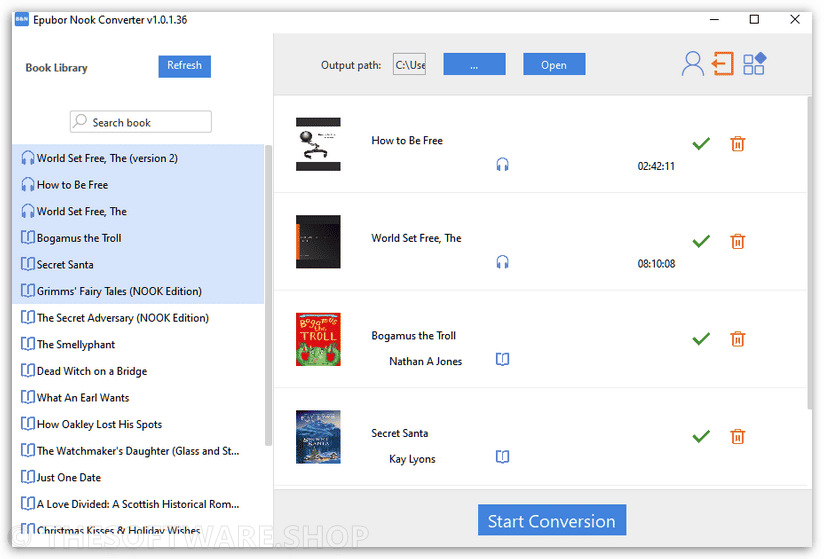Click book icon beside Kay Lyons
Screen dimensions: 824x559
[x=502, y=457]
